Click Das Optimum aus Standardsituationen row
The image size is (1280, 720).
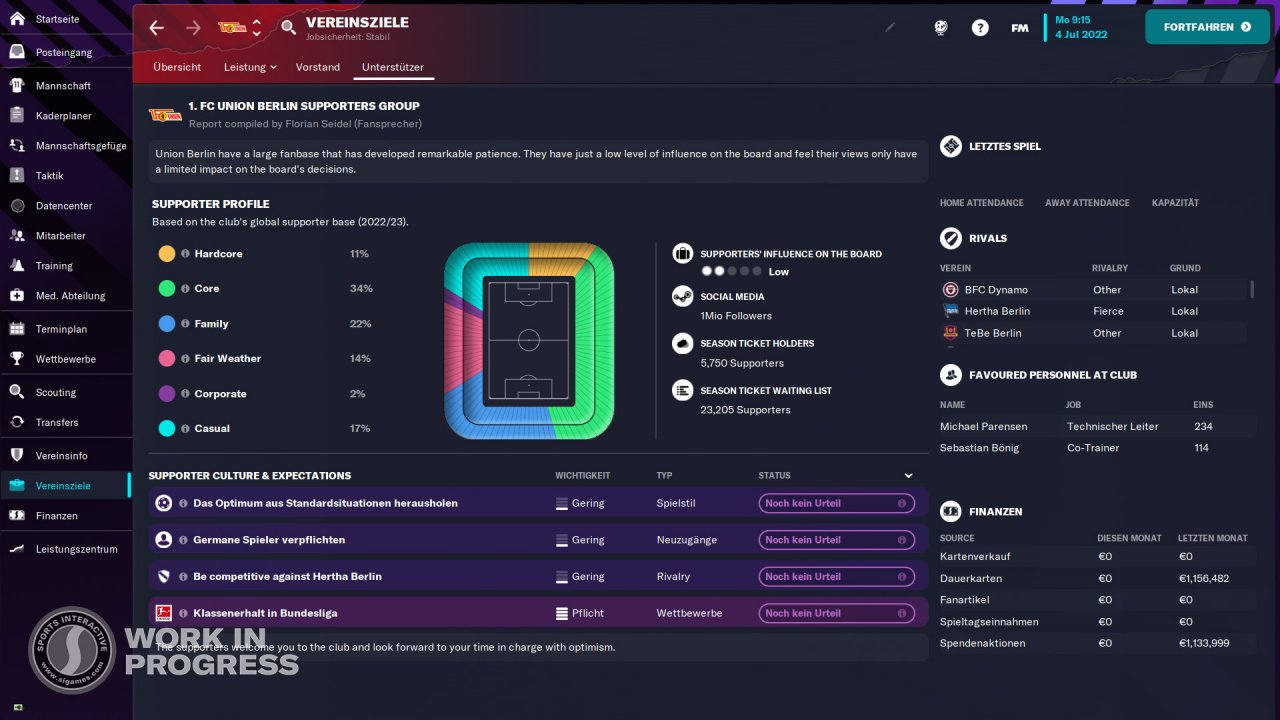538,503
